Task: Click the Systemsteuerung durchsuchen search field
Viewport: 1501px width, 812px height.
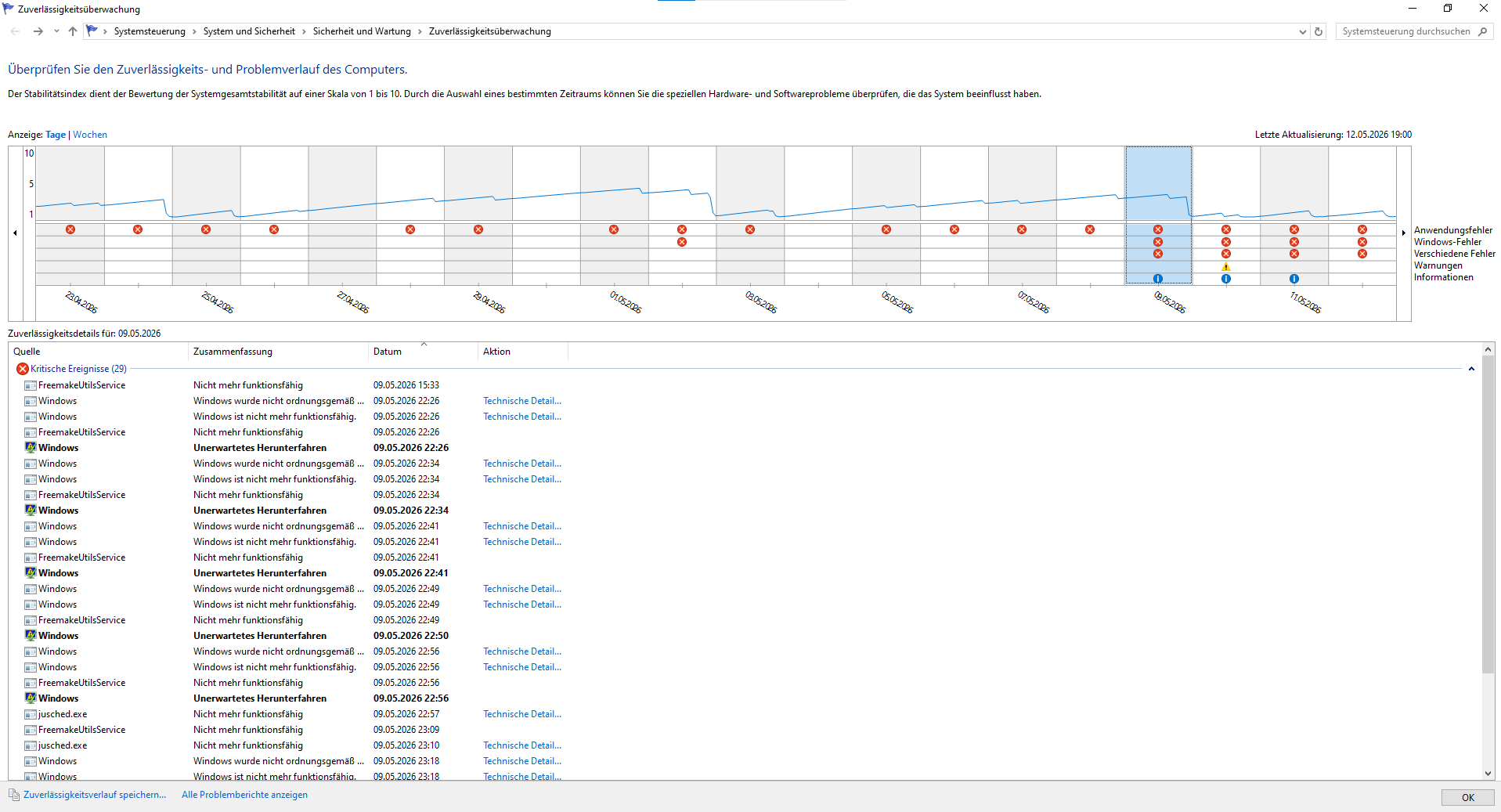Action: click(1406, 31)
